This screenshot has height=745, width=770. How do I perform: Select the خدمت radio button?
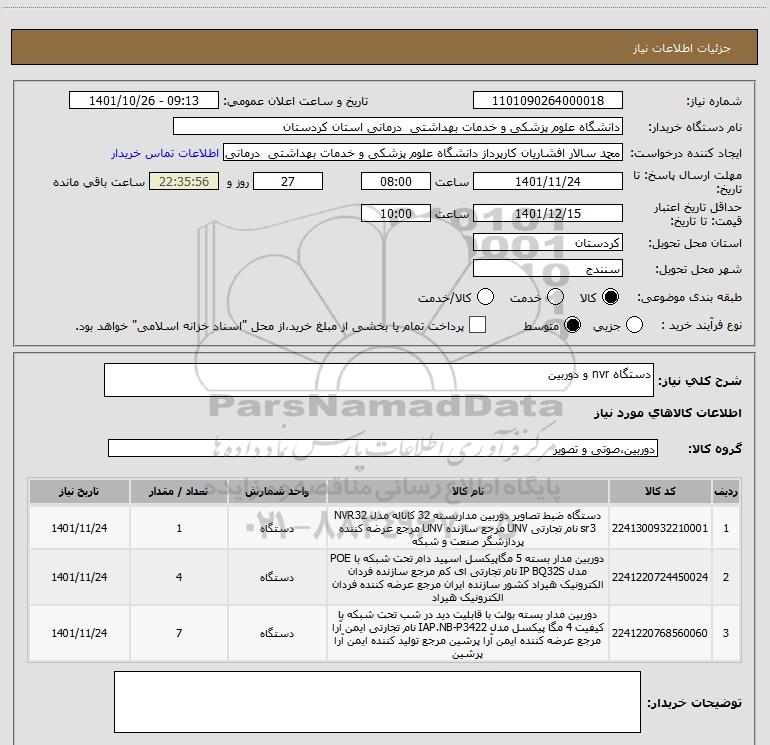[x=555, y=297]
